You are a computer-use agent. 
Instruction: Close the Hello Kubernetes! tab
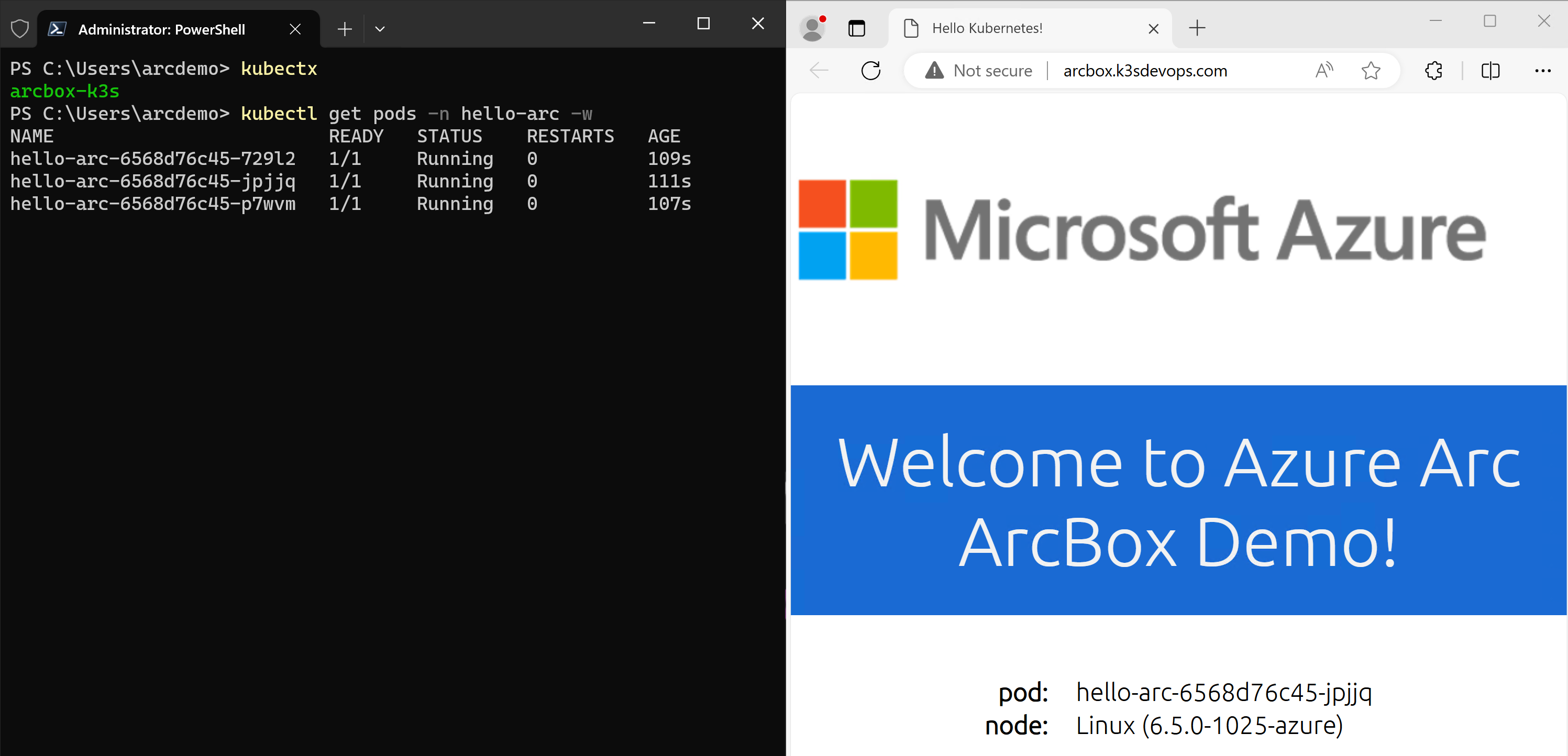click(1153, 29)
